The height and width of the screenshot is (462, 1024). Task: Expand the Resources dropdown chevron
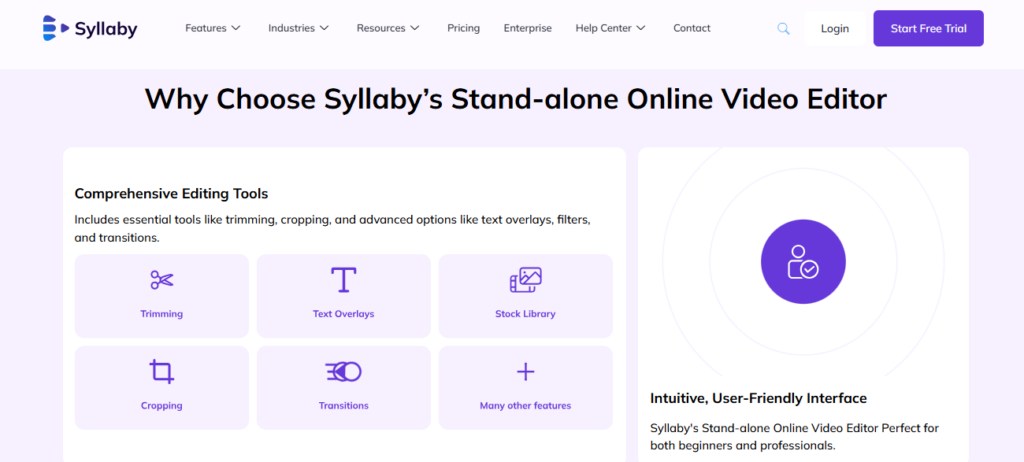[415, 28]
